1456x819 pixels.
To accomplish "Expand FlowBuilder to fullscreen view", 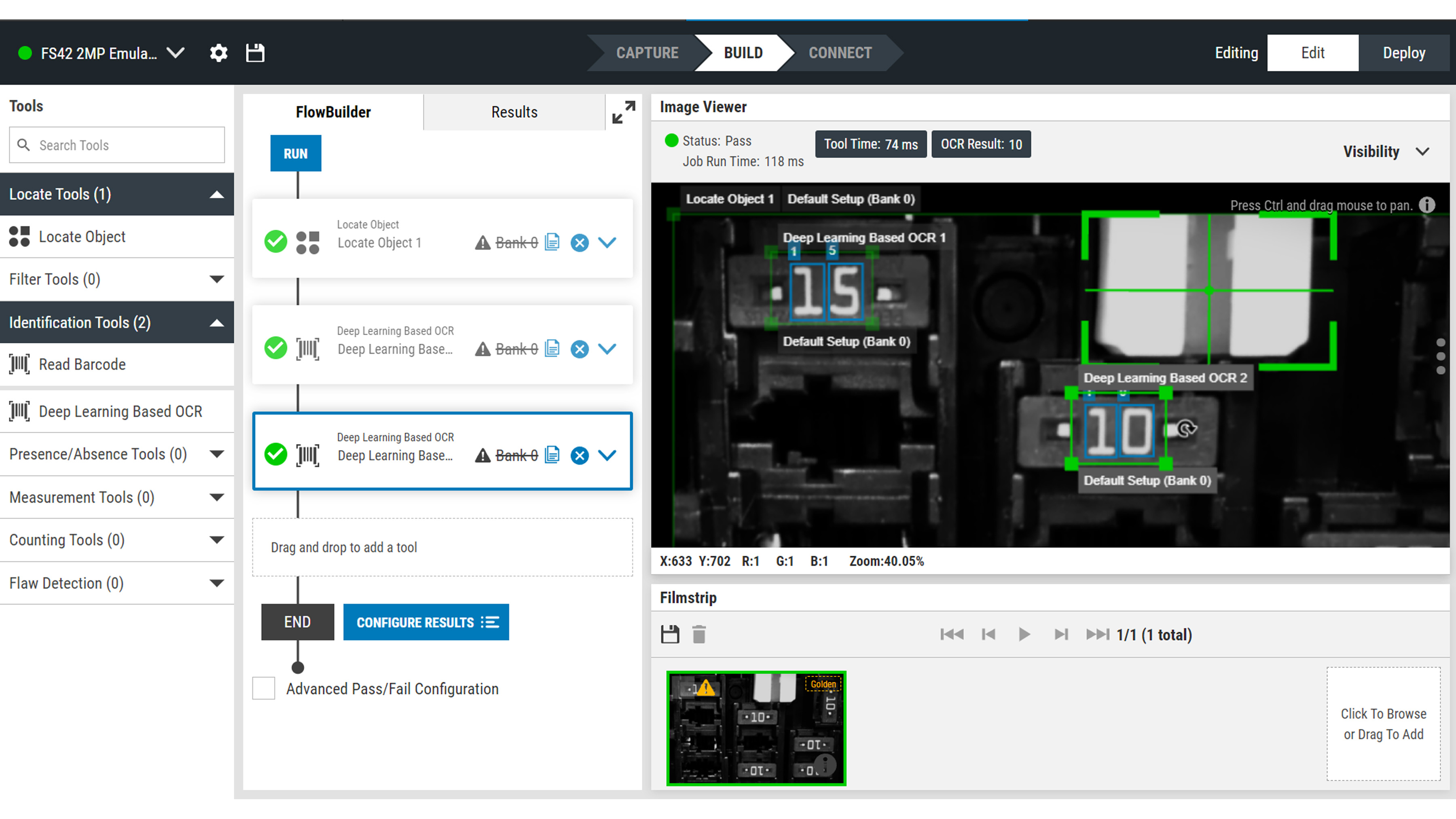I will coord(623,111).
